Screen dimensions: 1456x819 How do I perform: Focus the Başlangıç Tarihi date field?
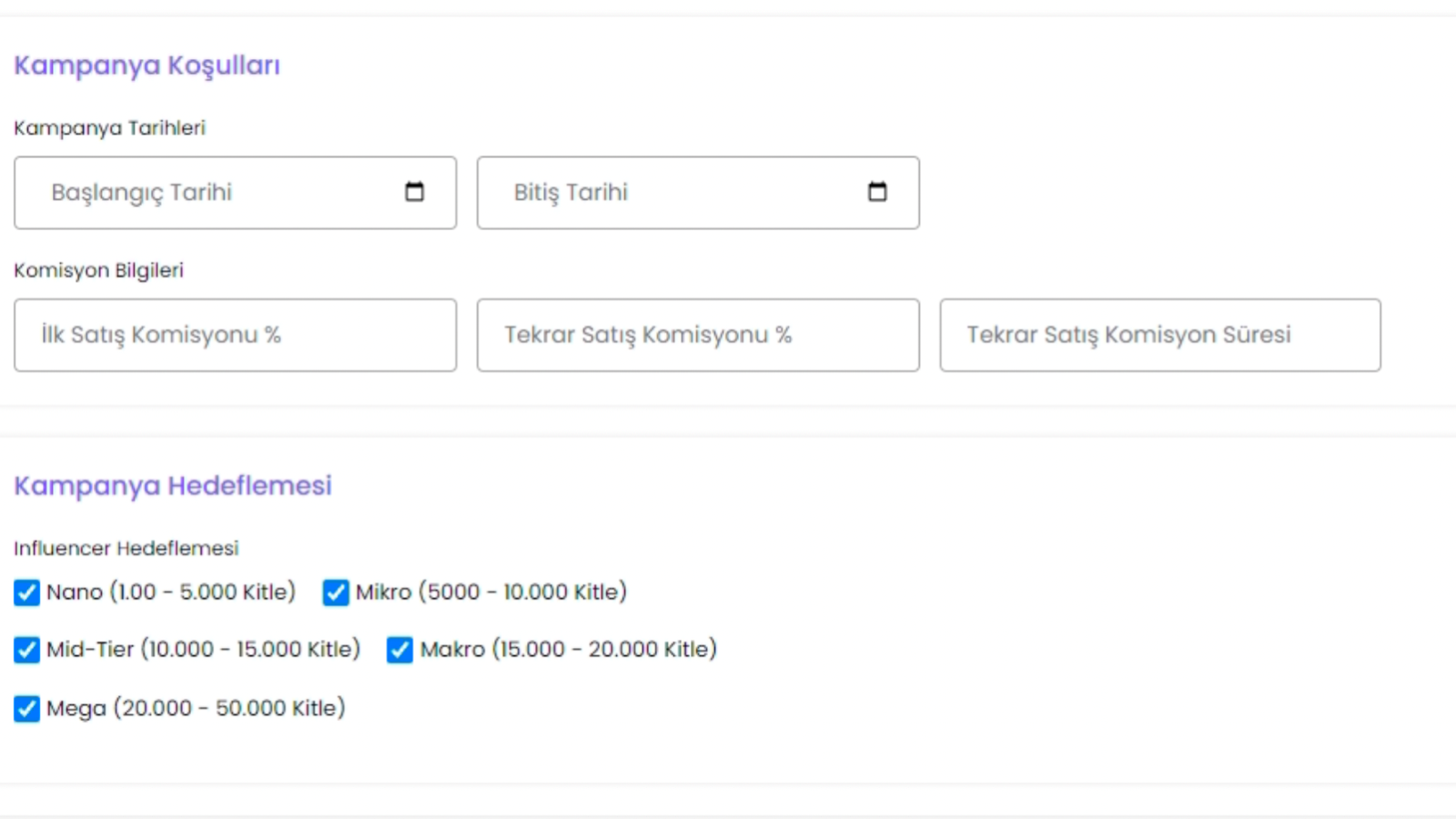click(x=236, y=193)
